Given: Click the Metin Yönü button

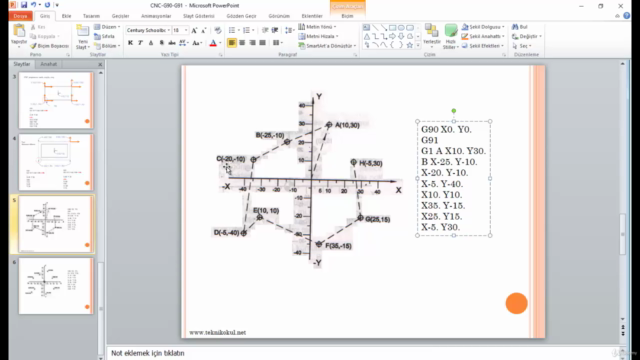Looking at the screenshot, I should point(318,27).
